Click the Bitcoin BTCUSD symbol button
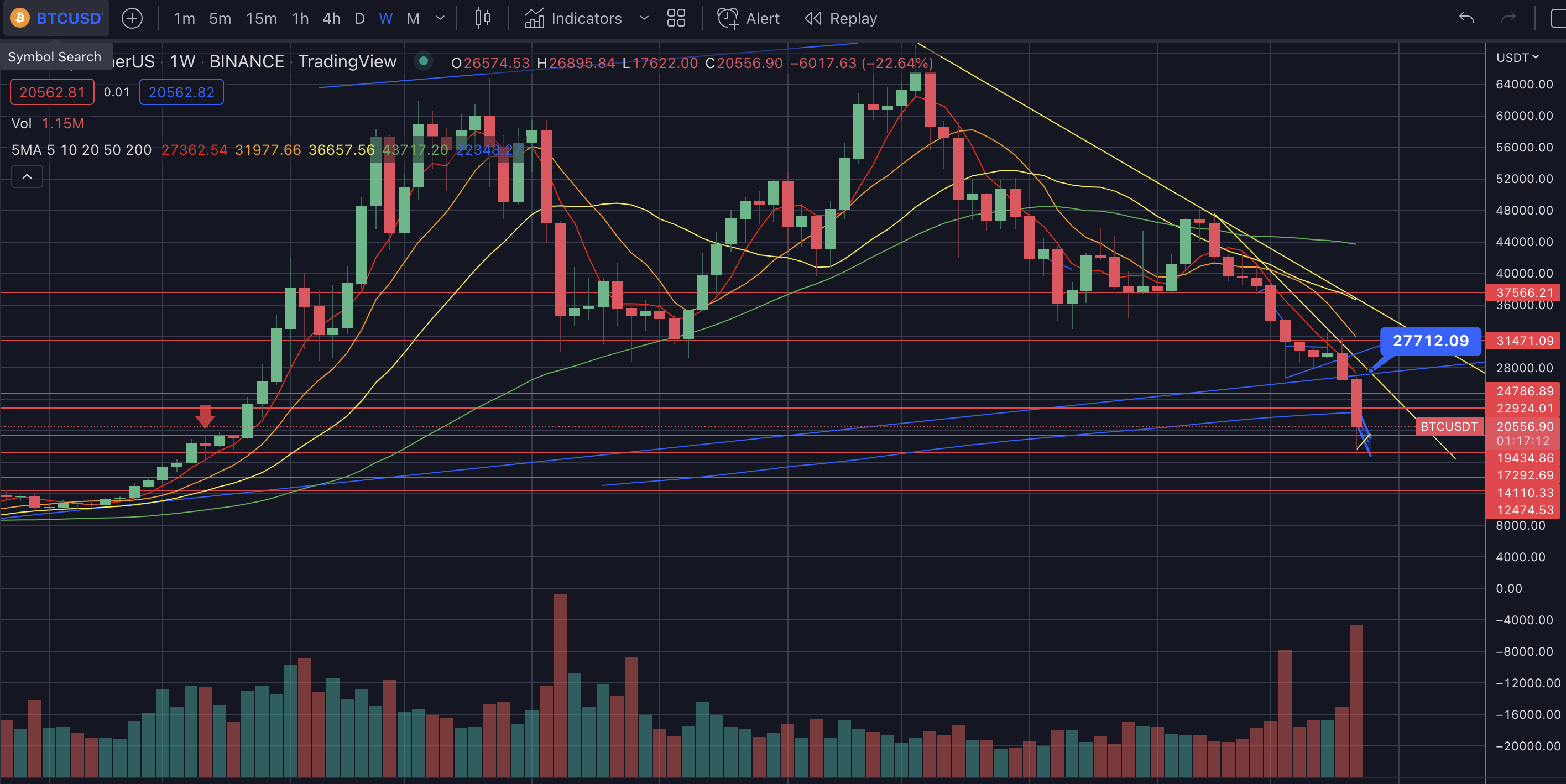Screen dimensions: 1566x784 coord(56,18)
